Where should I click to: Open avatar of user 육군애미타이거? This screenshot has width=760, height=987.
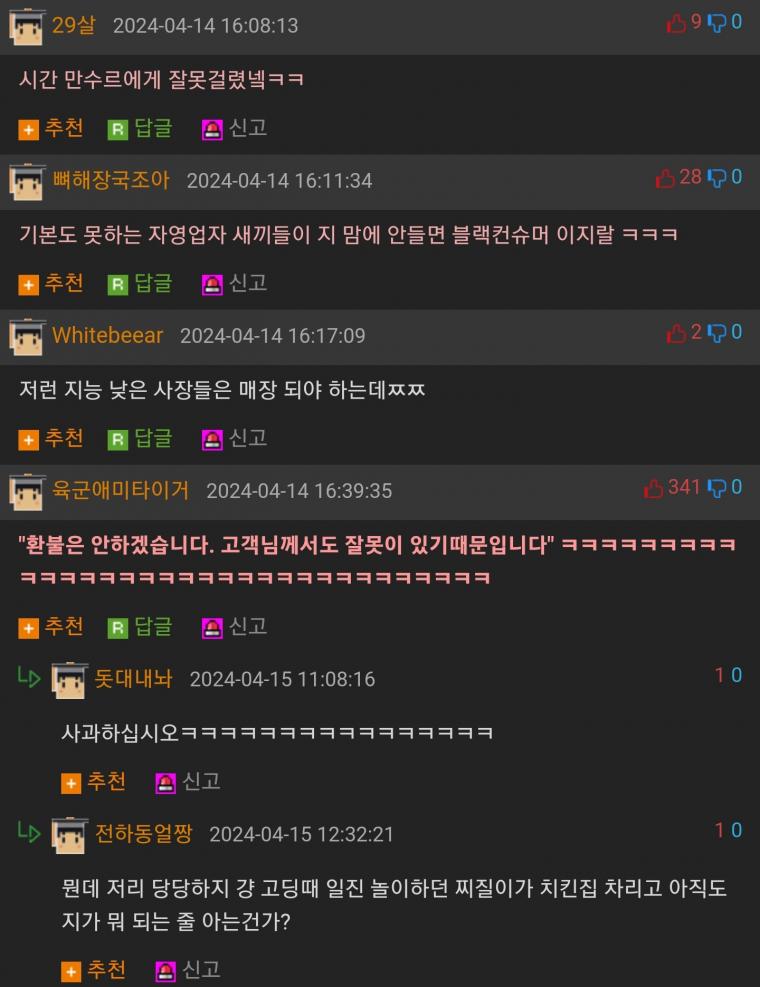[x=27, y=492]
